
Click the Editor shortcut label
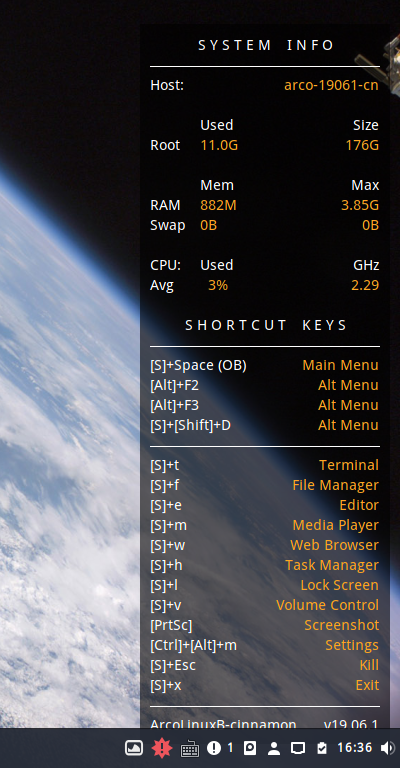coord(359,505)
